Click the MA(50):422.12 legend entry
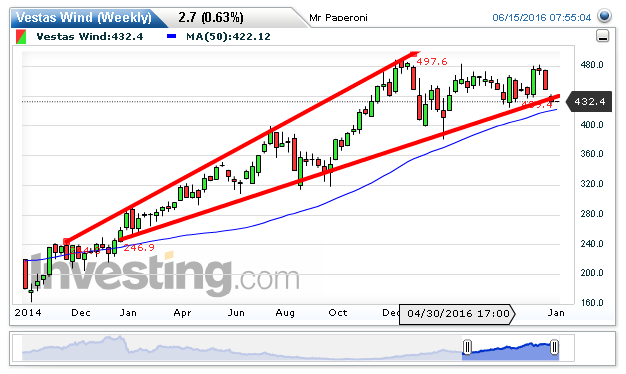 pyautogui.click(x=228, y=37)
